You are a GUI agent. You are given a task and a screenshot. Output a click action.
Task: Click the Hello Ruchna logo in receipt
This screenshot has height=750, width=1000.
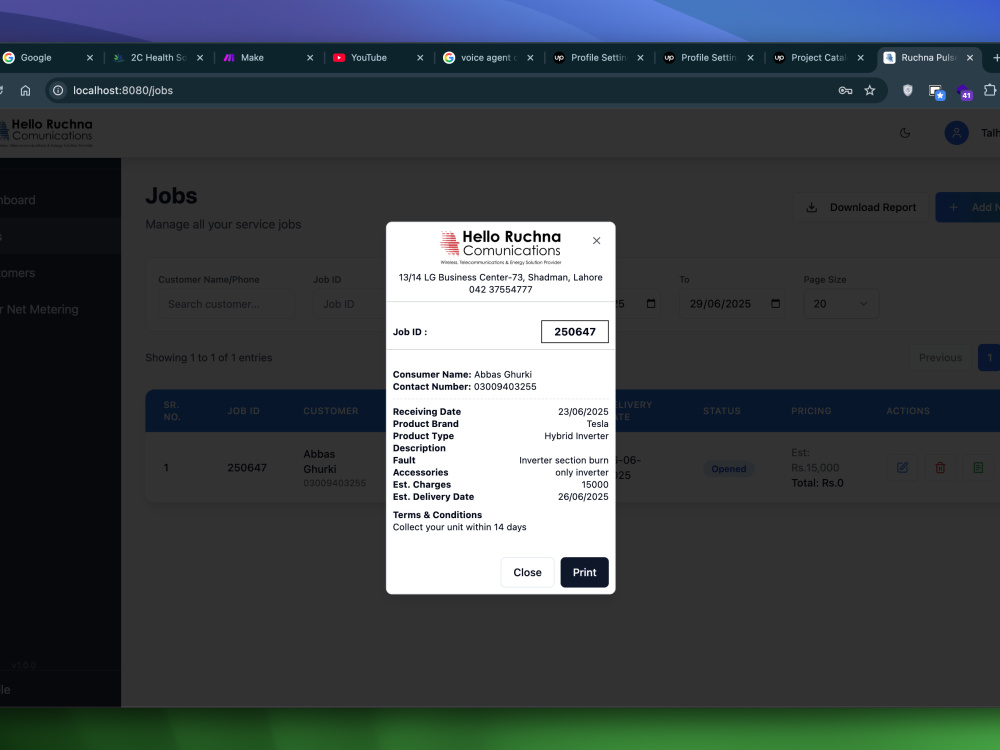pos(501,247)
